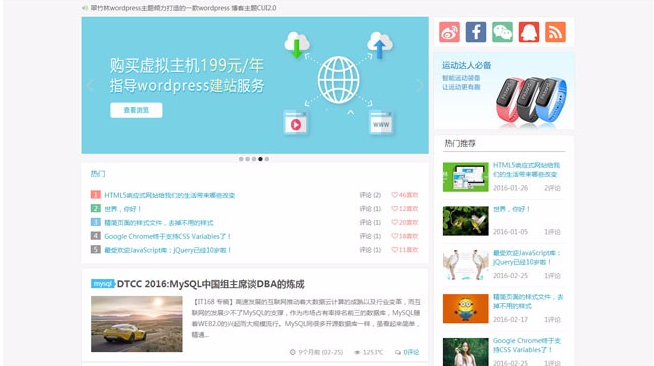Open sidebar Minion thumbnail

[x=465, y=308]
